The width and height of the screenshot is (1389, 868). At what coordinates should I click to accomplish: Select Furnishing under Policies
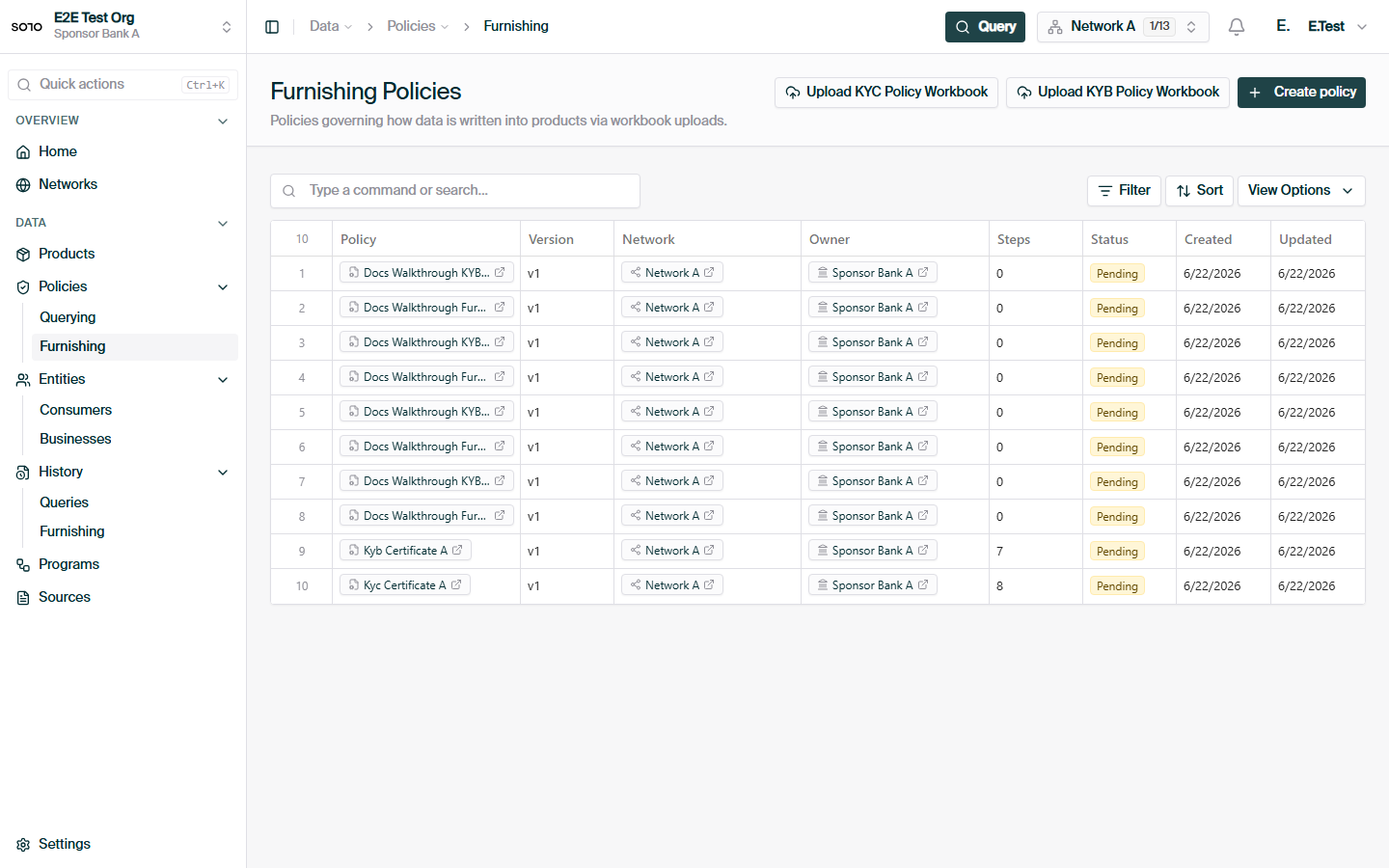pos(134,346)
